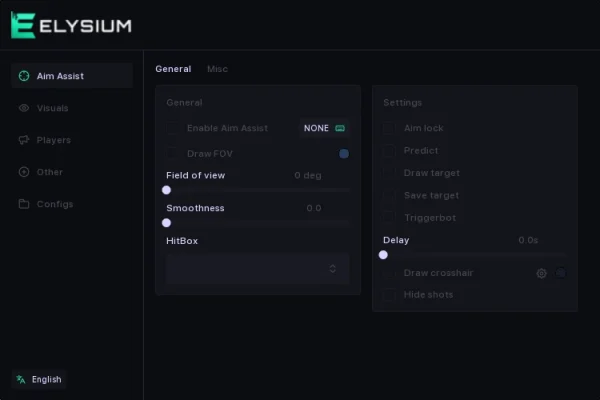The image size is (600, 400).
Task: Click the HitBox label
Action: [182, 241]
